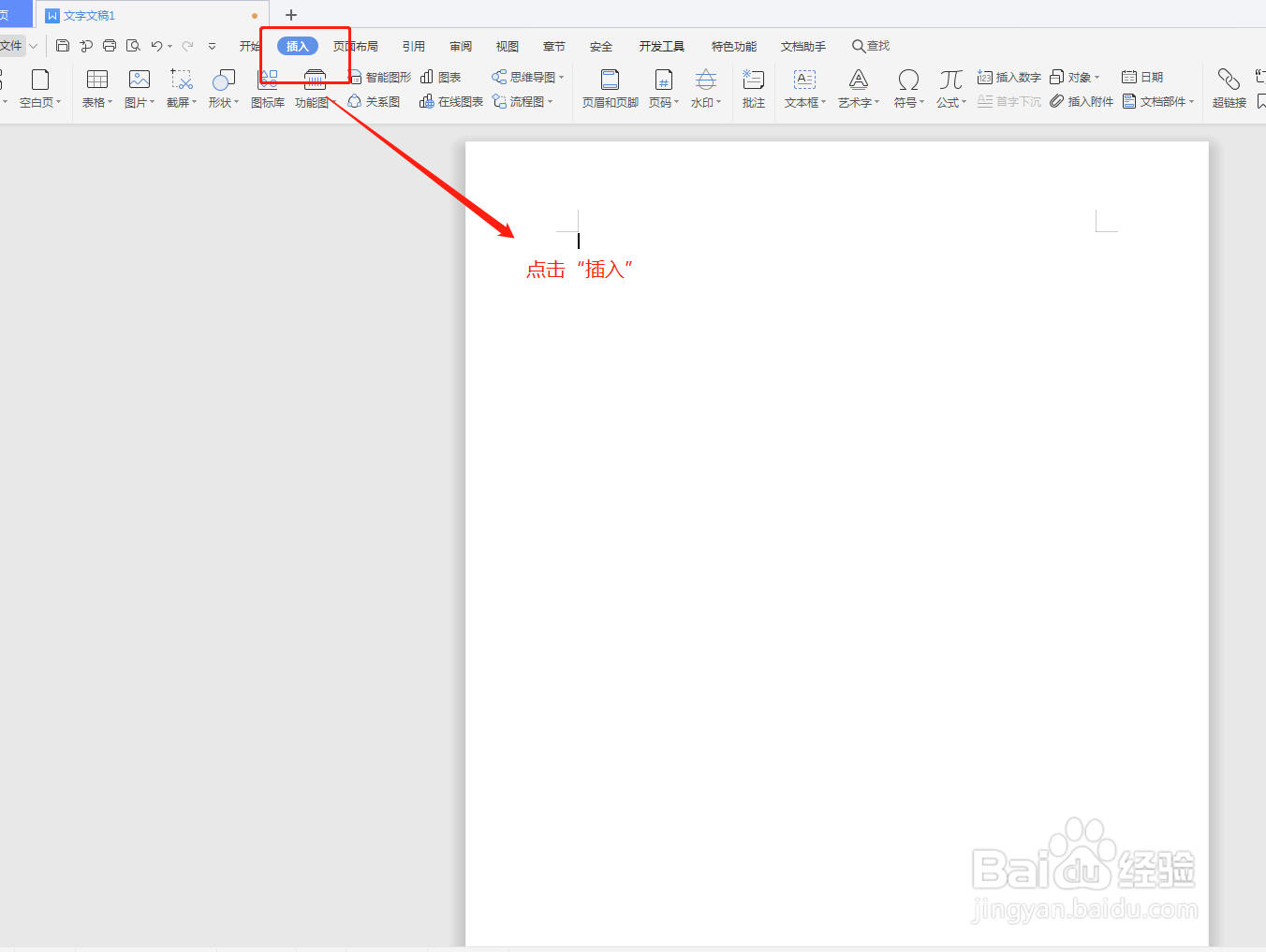
Task: Expand the Flowchart (流程图) dropdown
Action: [x=551, y=102]
